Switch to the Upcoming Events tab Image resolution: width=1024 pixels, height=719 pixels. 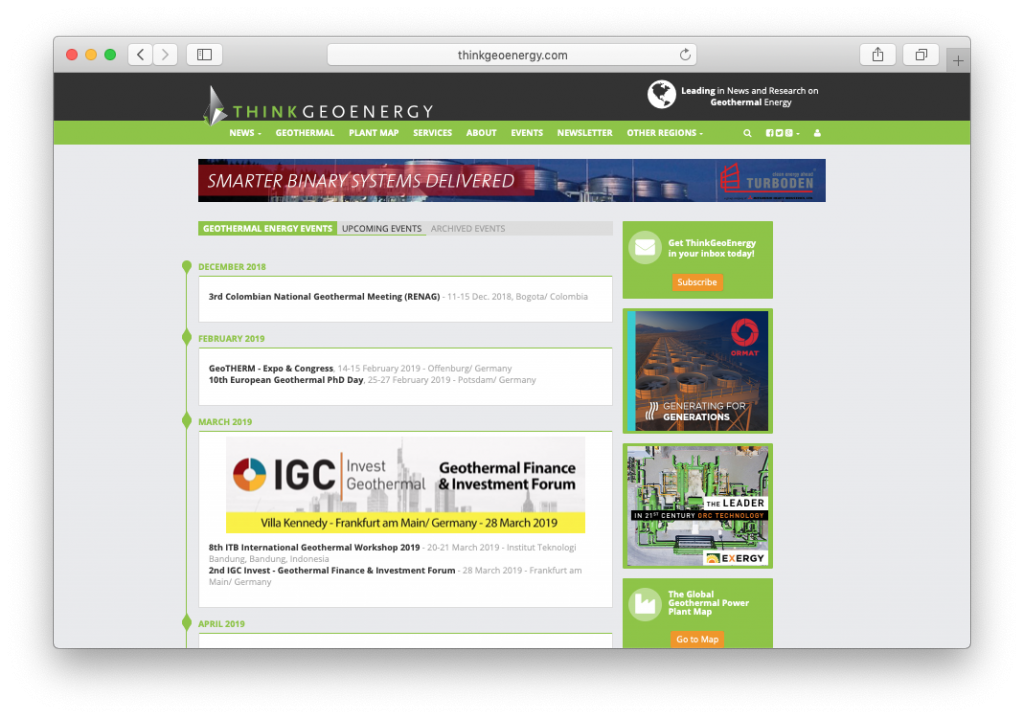click(x=381, y=229)
